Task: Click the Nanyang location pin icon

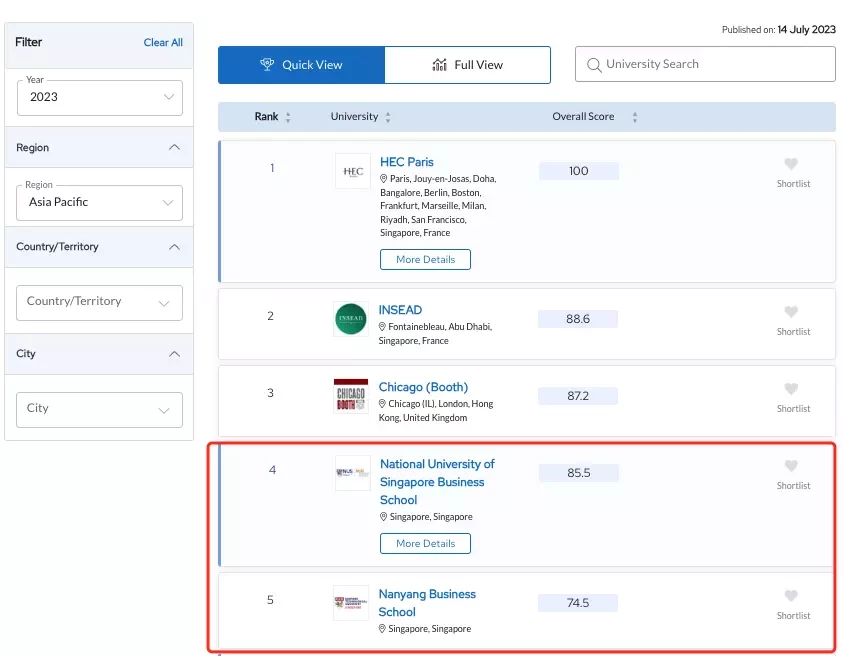Action: pos(382,629)
